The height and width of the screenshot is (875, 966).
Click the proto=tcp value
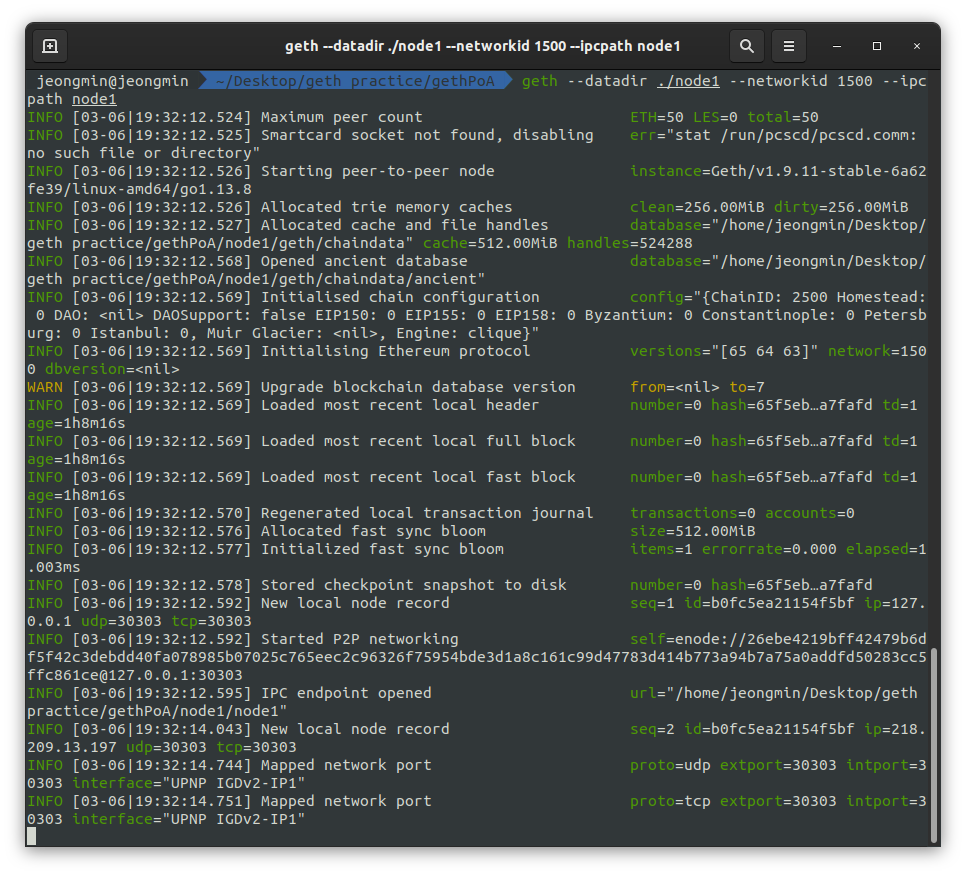[x=670, y=801]
